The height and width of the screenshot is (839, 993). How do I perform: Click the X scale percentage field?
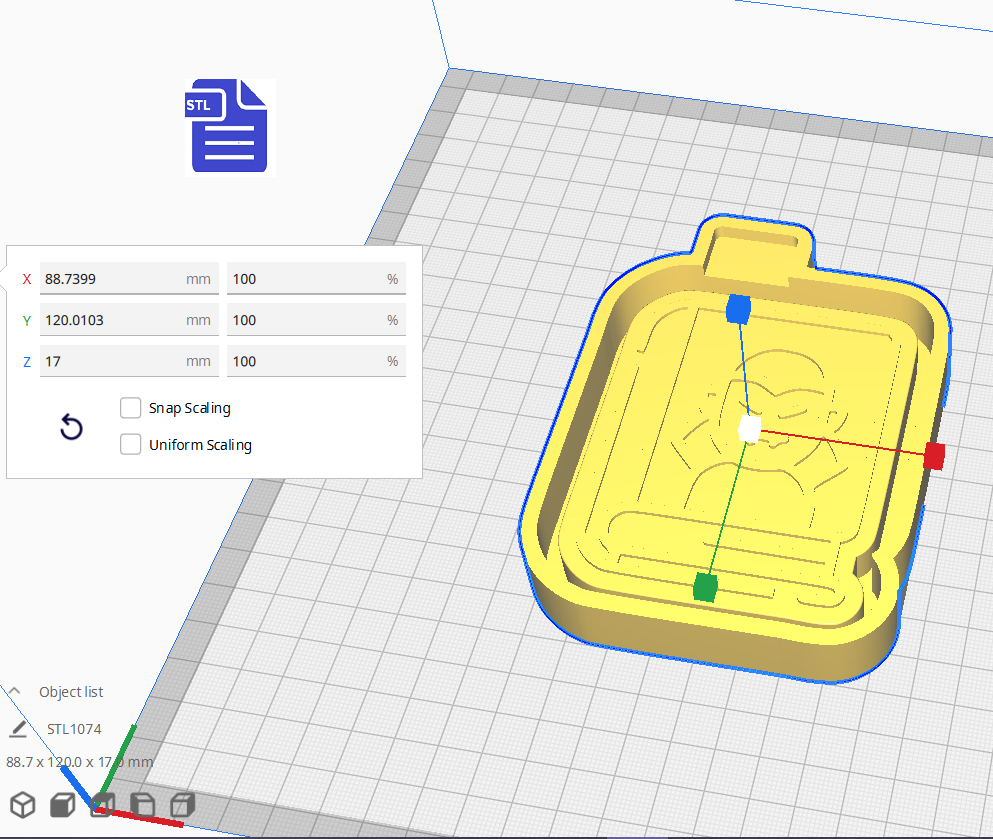tap(305, 279)
